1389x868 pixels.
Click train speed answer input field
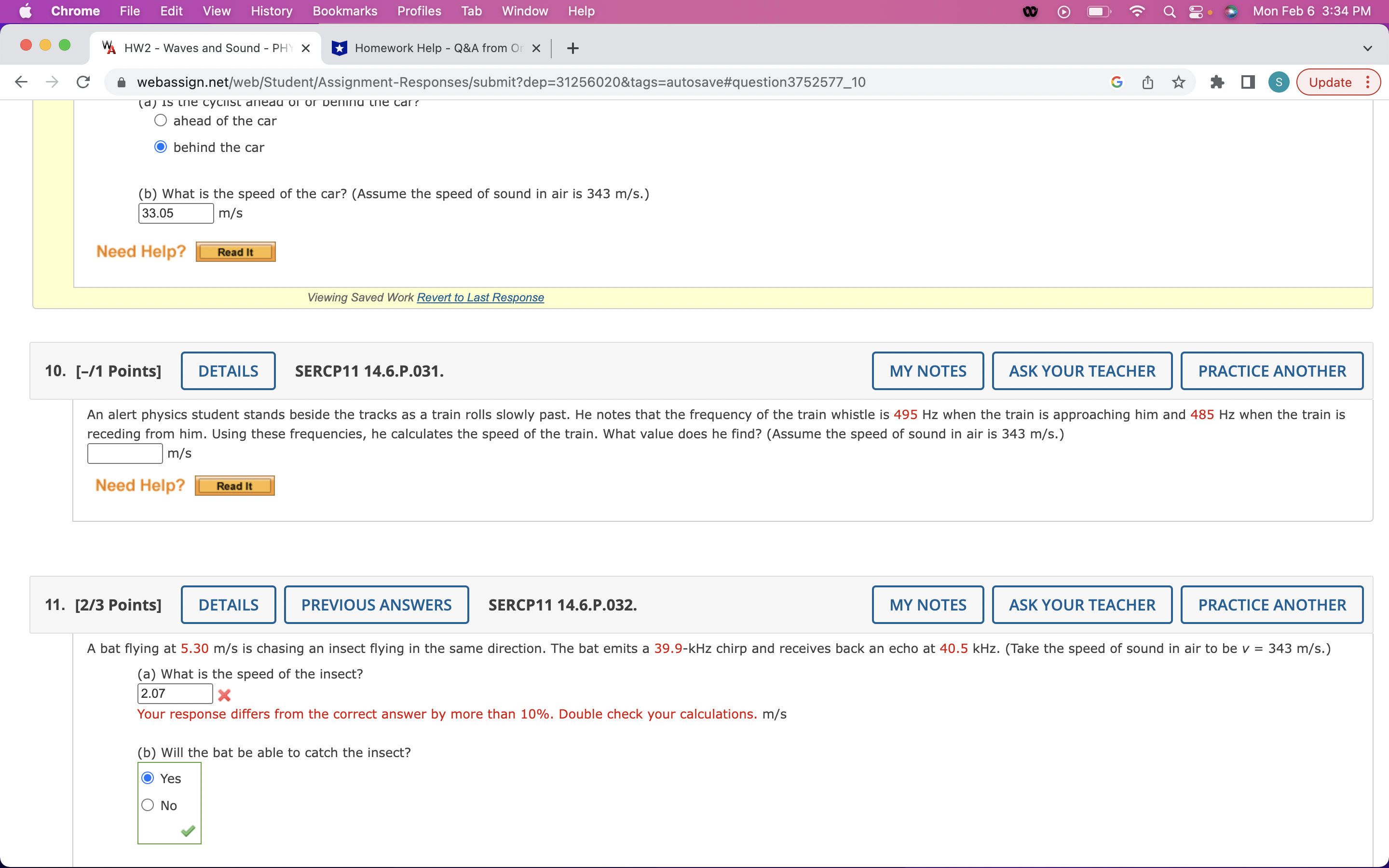click(124, 453)
